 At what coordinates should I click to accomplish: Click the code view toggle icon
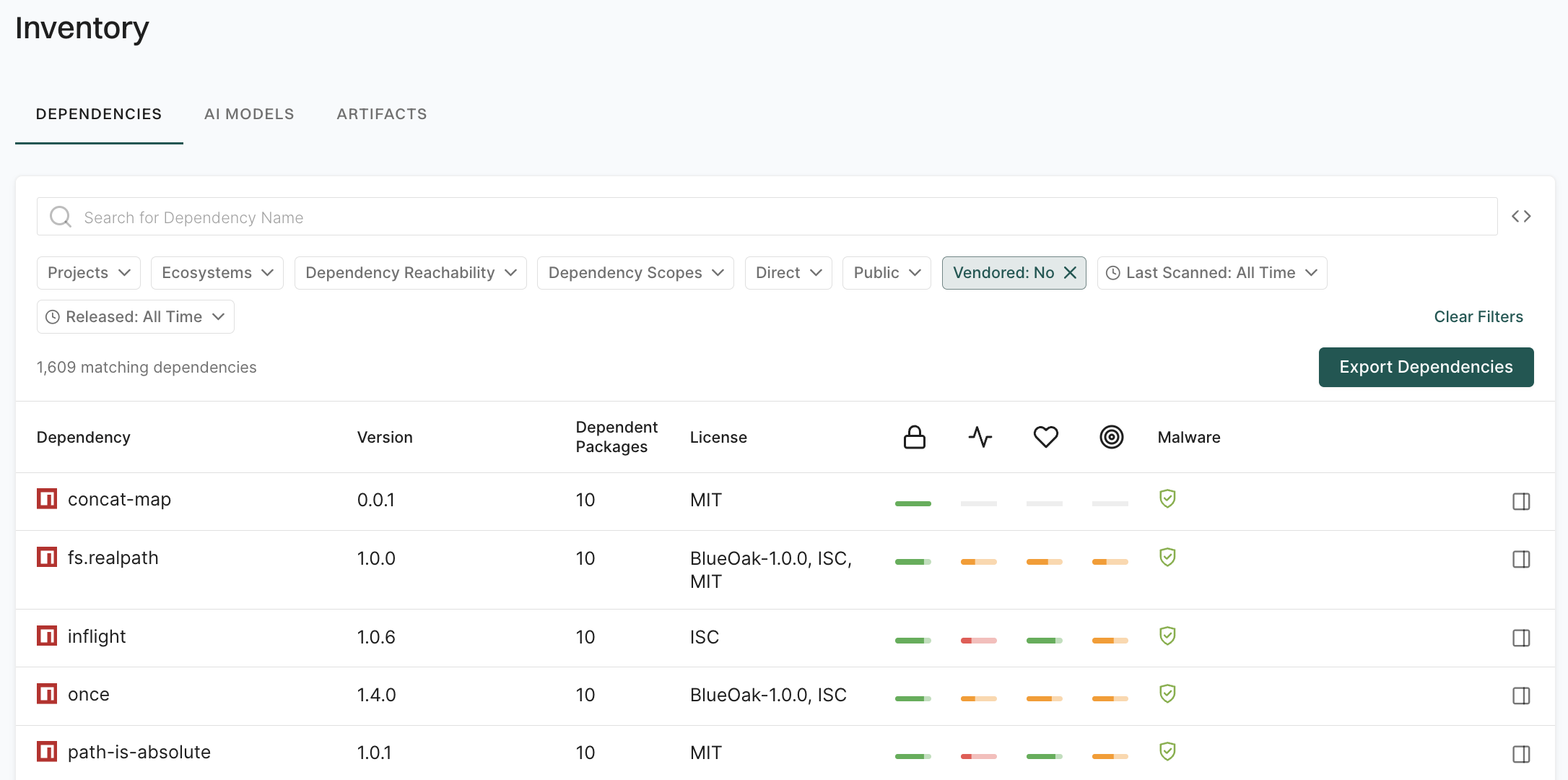(x=1521, y=217)
